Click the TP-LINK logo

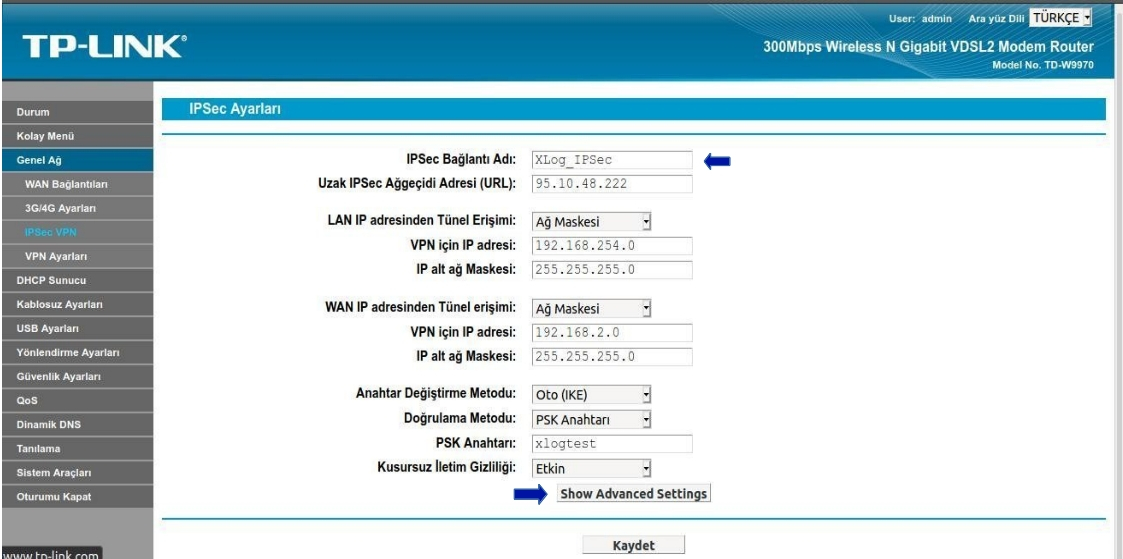pos(105,47)
